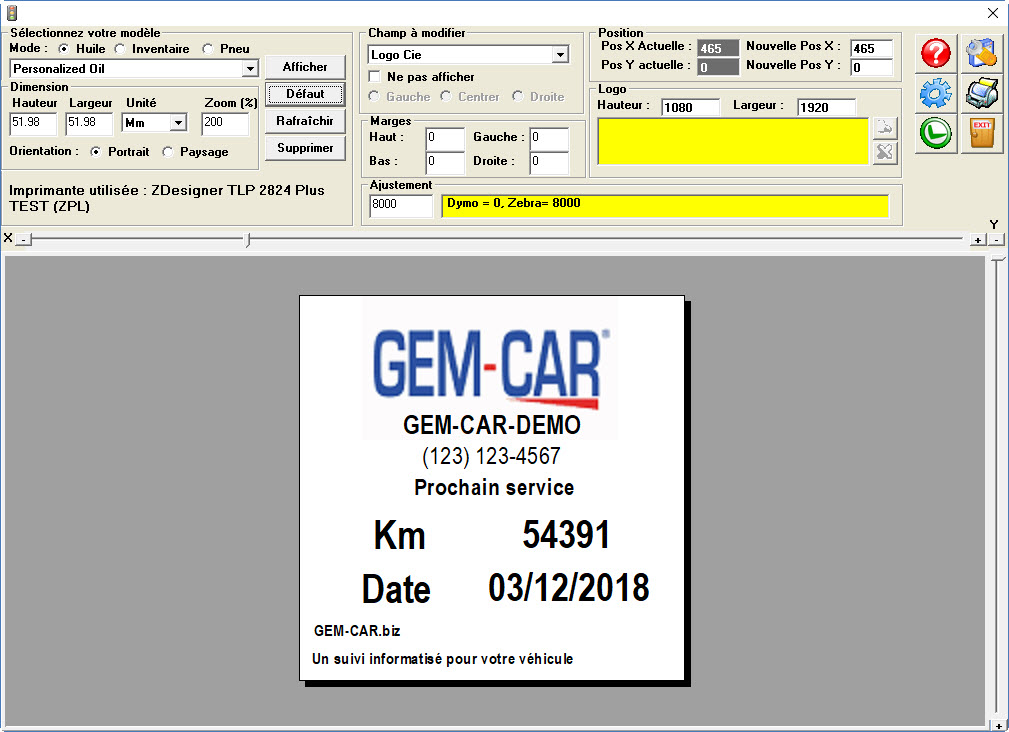Click the Haut margin input field
The image size is (1009, 732).
pyautogui.click(x=445, y=138)
